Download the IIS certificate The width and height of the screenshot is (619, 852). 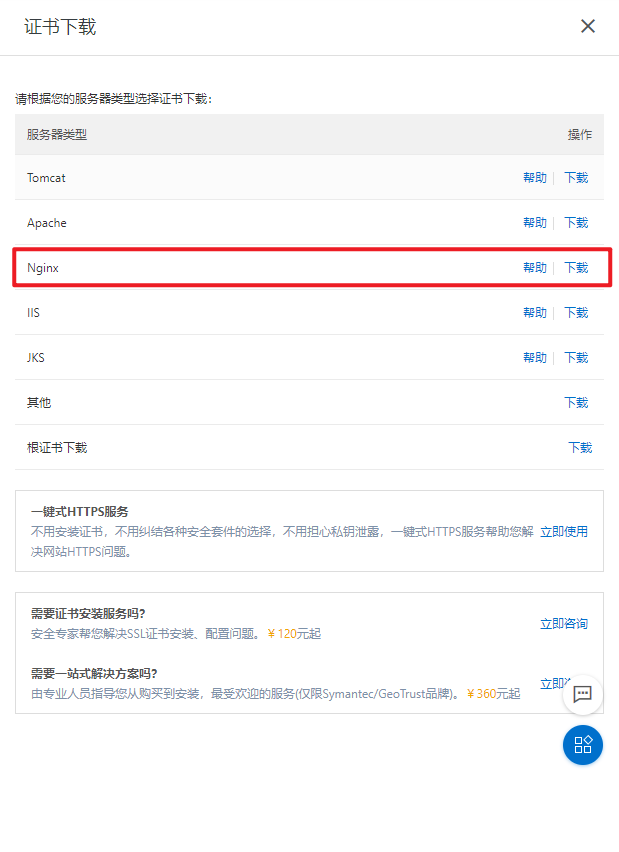[576, 313]
